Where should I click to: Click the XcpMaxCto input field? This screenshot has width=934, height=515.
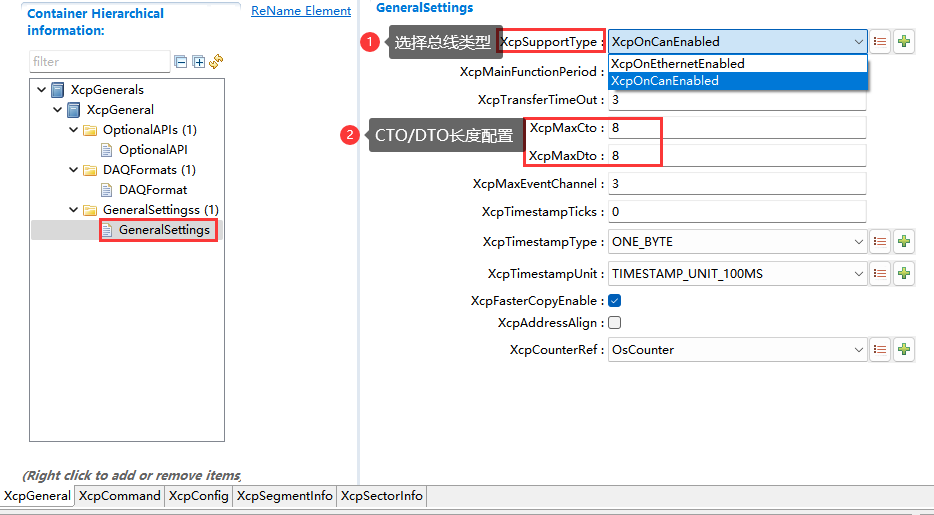pos(735,129)
